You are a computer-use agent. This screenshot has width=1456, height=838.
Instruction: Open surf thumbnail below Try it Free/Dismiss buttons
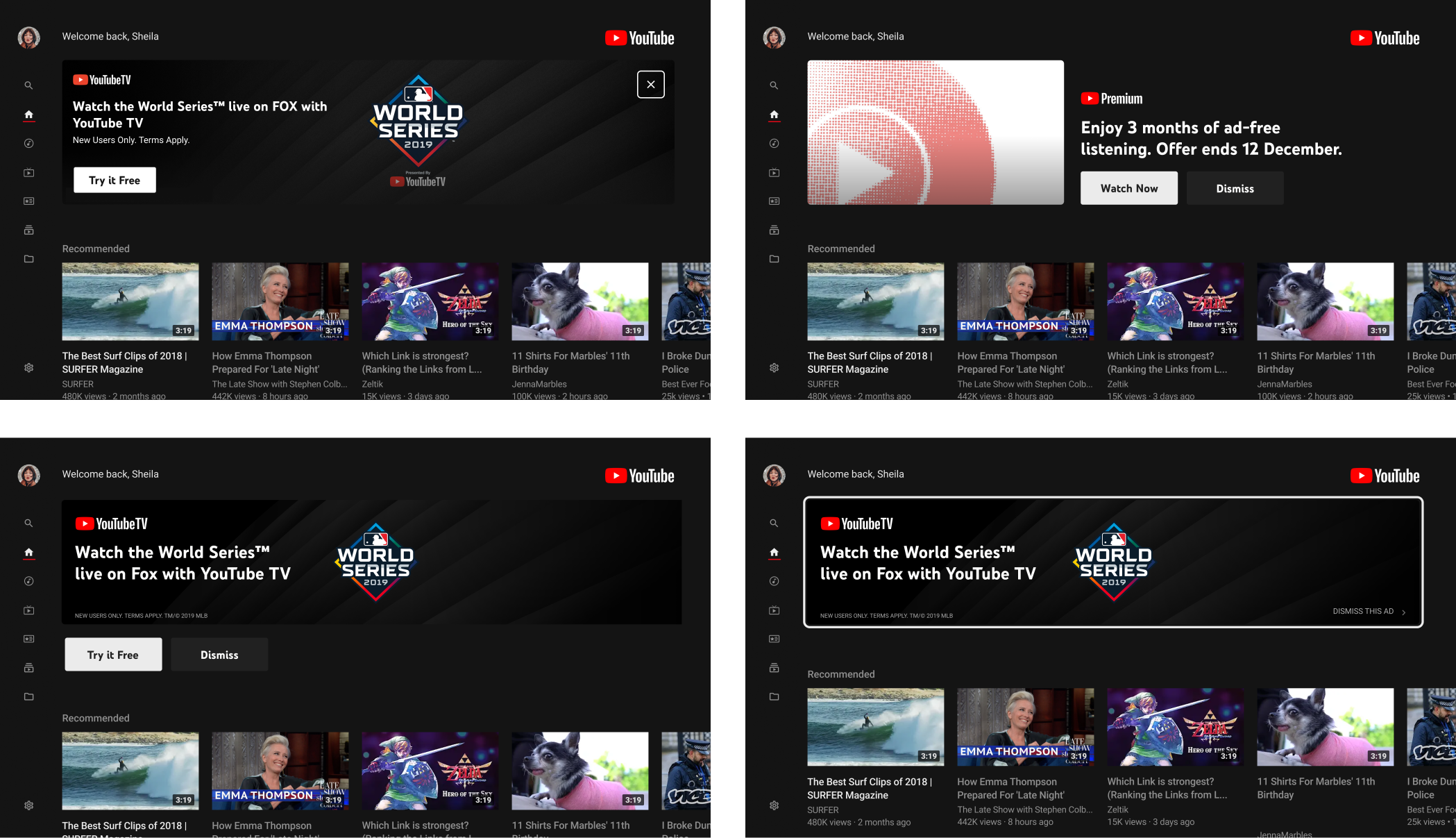click(130, 771)
